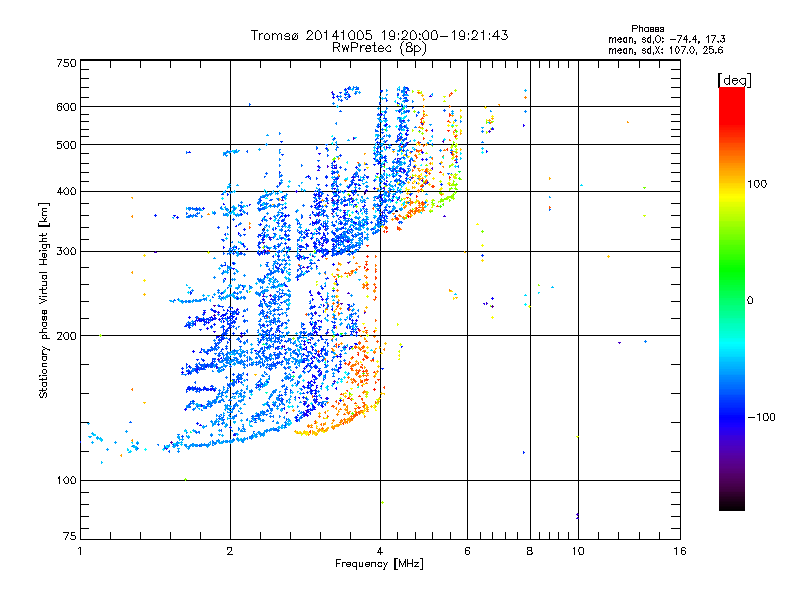Click the '75' y-axis tick label
Image resolution: width=800 pixels, height=600 pixels.
tap(70, 536)
